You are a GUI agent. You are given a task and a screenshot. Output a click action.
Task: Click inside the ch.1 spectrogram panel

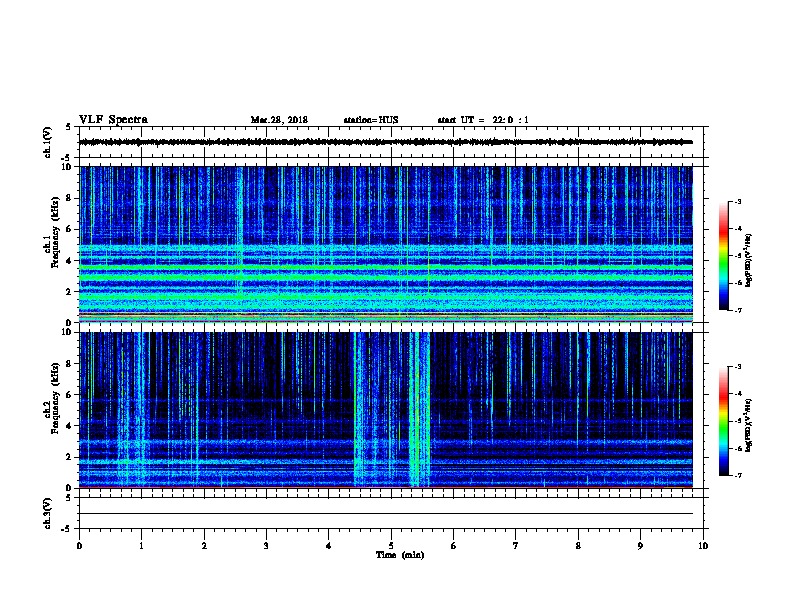pyautogui.click(x=386, y=244)
